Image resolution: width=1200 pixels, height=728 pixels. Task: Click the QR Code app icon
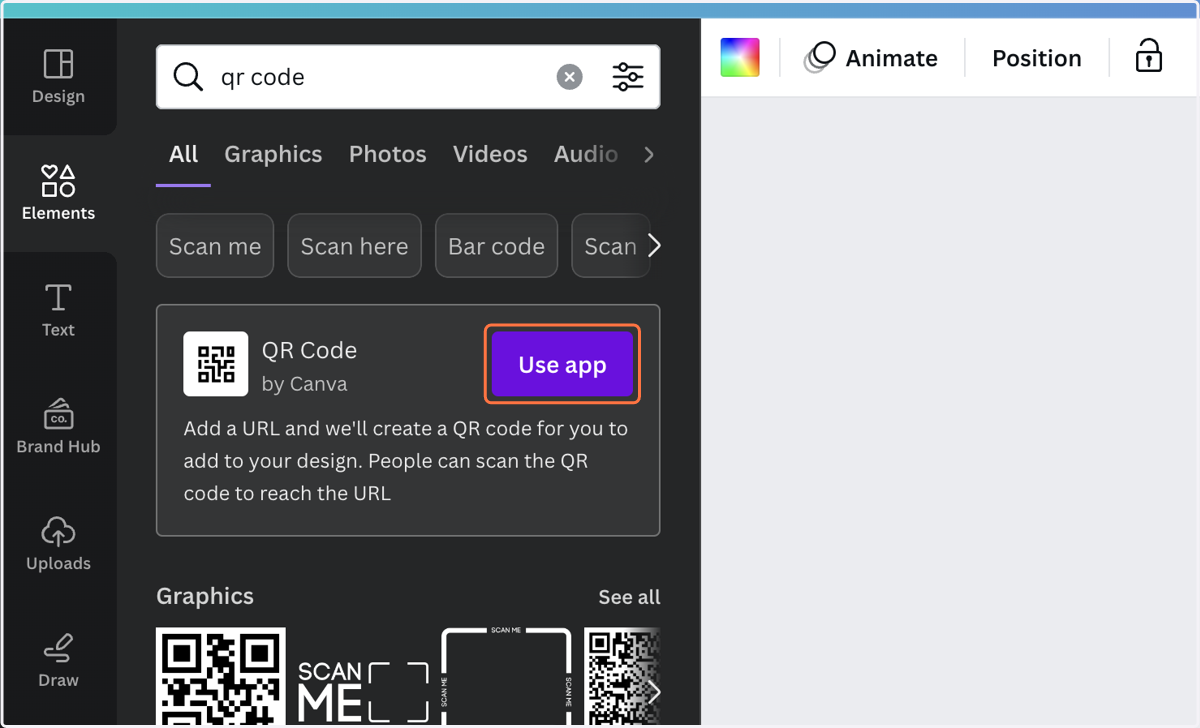[x=216, y=364]
